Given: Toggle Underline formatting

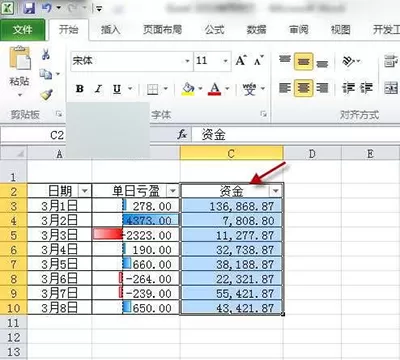Looking at the screenshot, I should pyautogui.click(x=117, y=89).
